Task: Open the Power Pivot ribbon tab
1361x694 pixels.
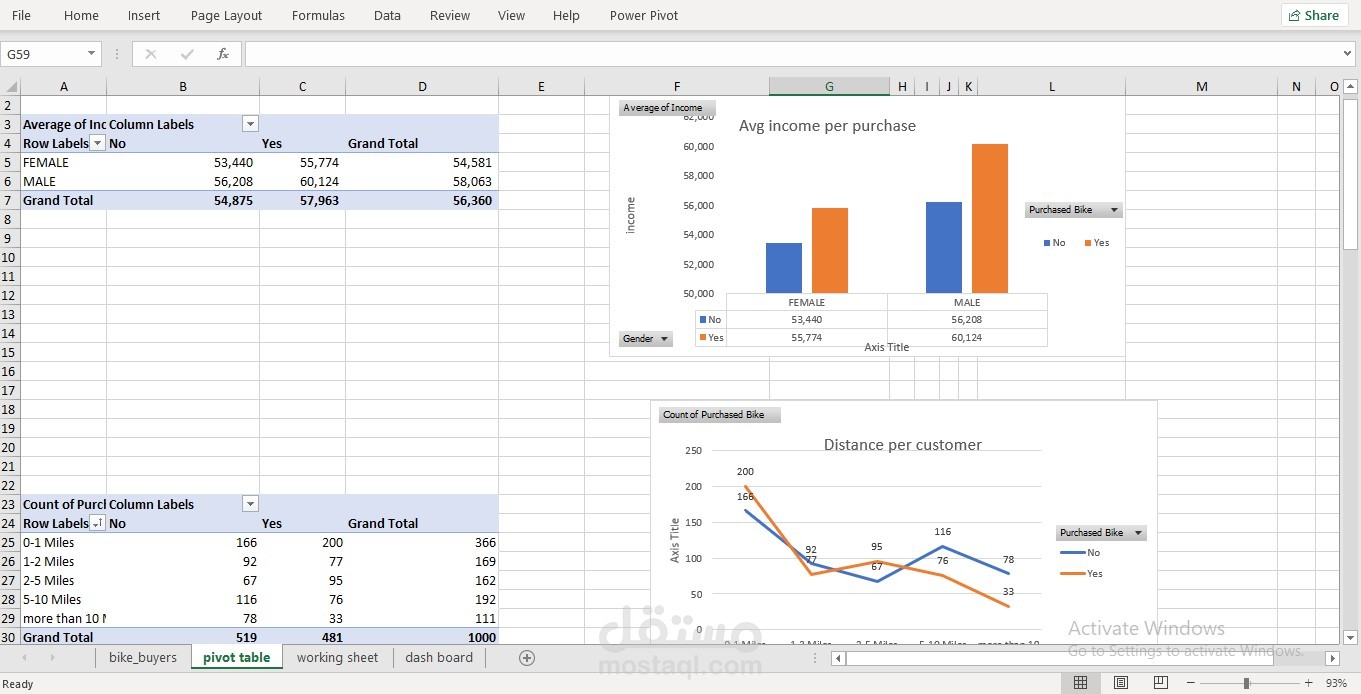Action: click(644, 15)
